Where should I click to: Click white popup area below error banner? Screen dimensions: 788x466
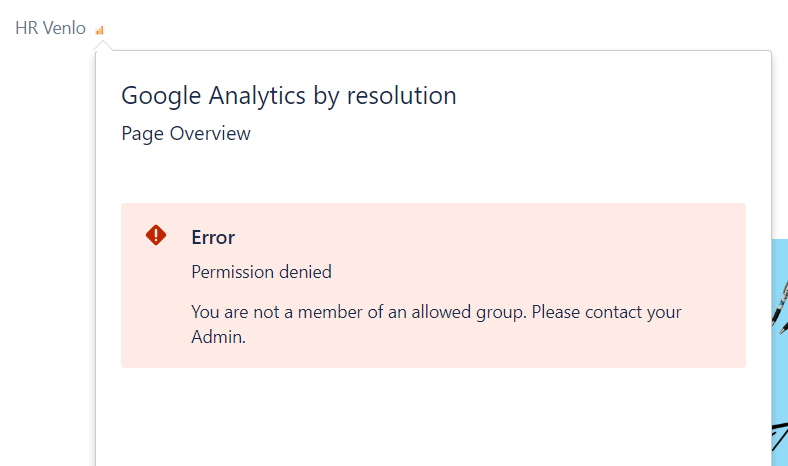pos(433,417)
